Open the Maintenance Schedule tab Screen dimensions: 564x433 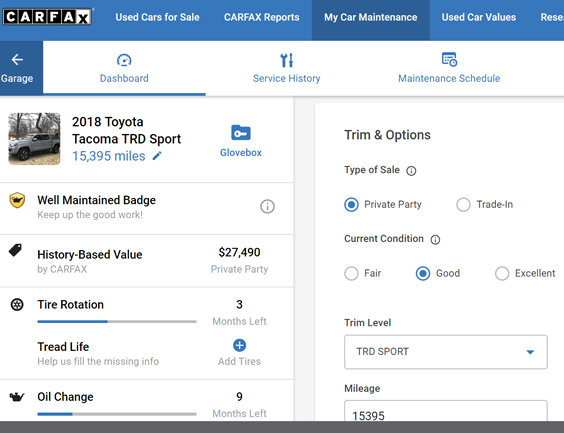coord(449,68)
